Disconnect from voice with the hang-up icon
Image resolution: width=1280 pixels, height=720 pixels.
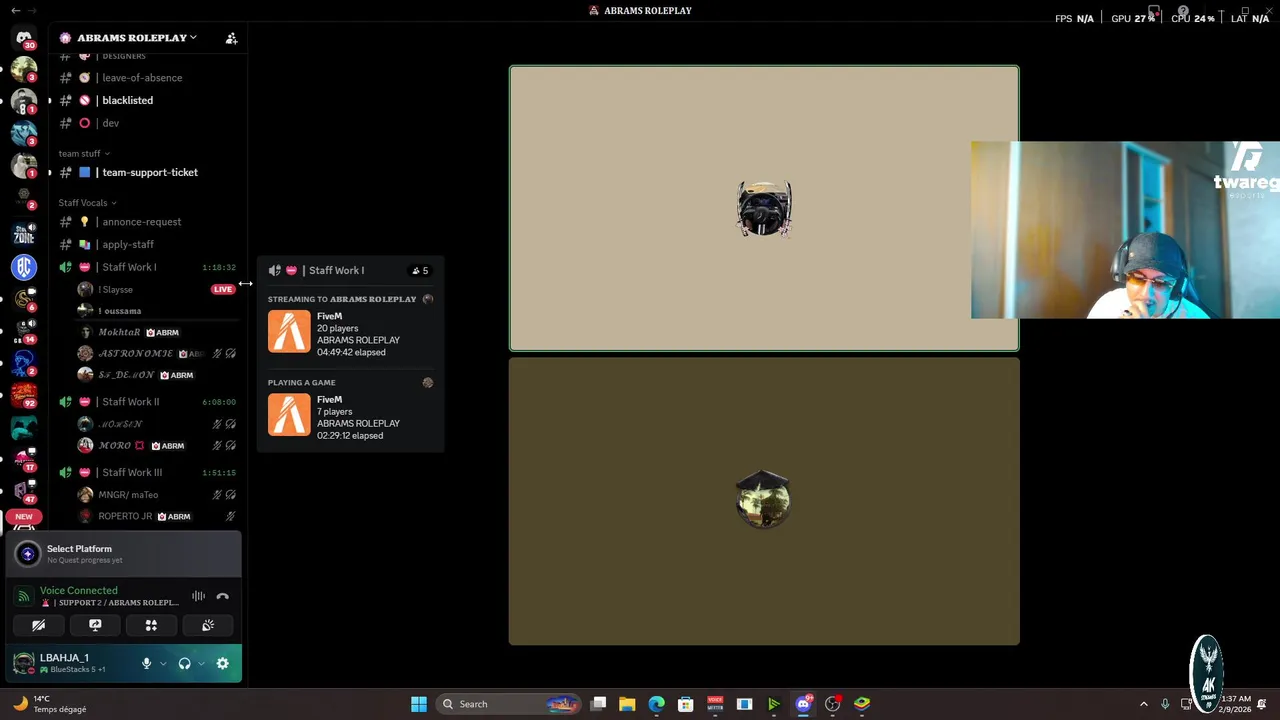222,596
